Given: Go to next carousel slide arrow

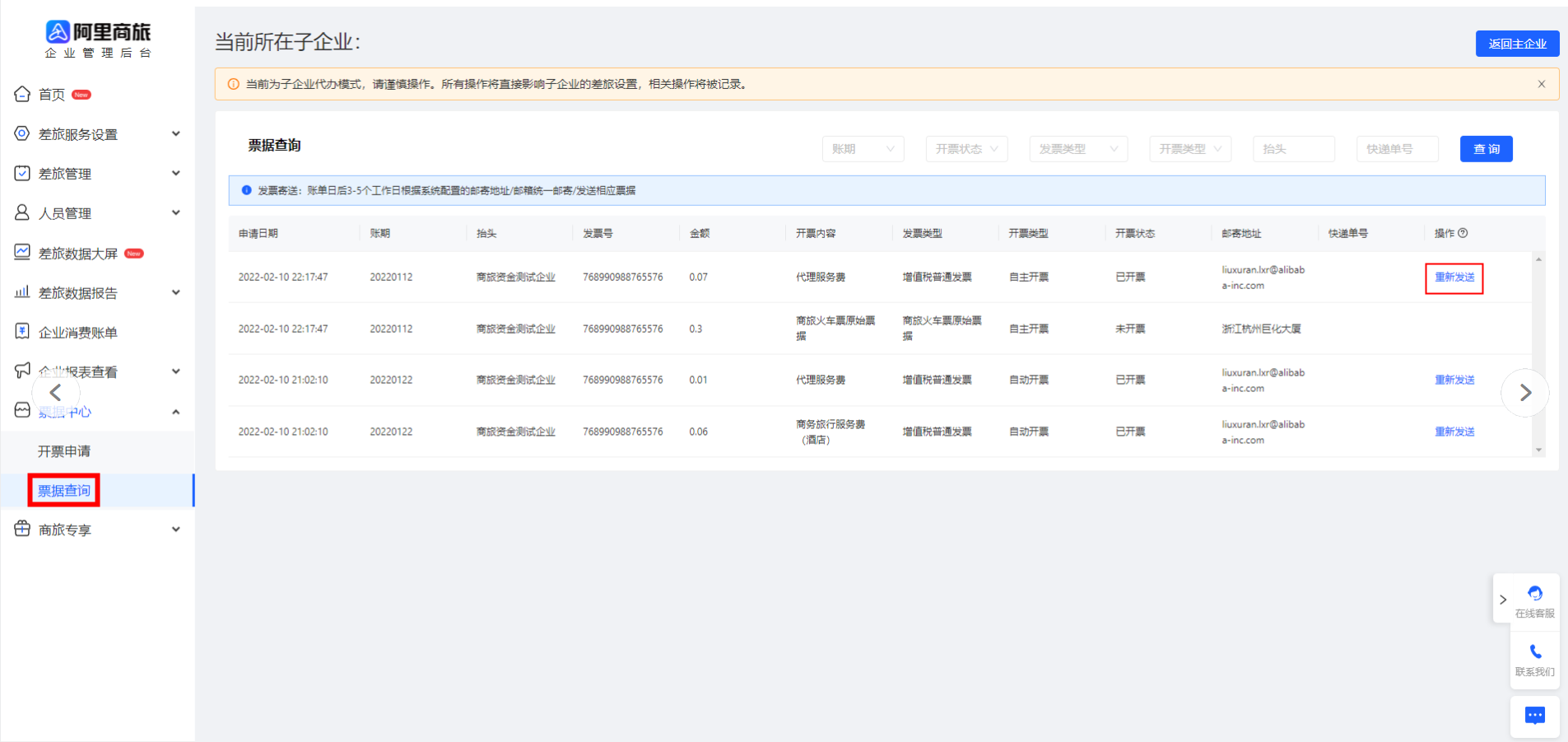Looking at the screenshot, I should 1525,393.
